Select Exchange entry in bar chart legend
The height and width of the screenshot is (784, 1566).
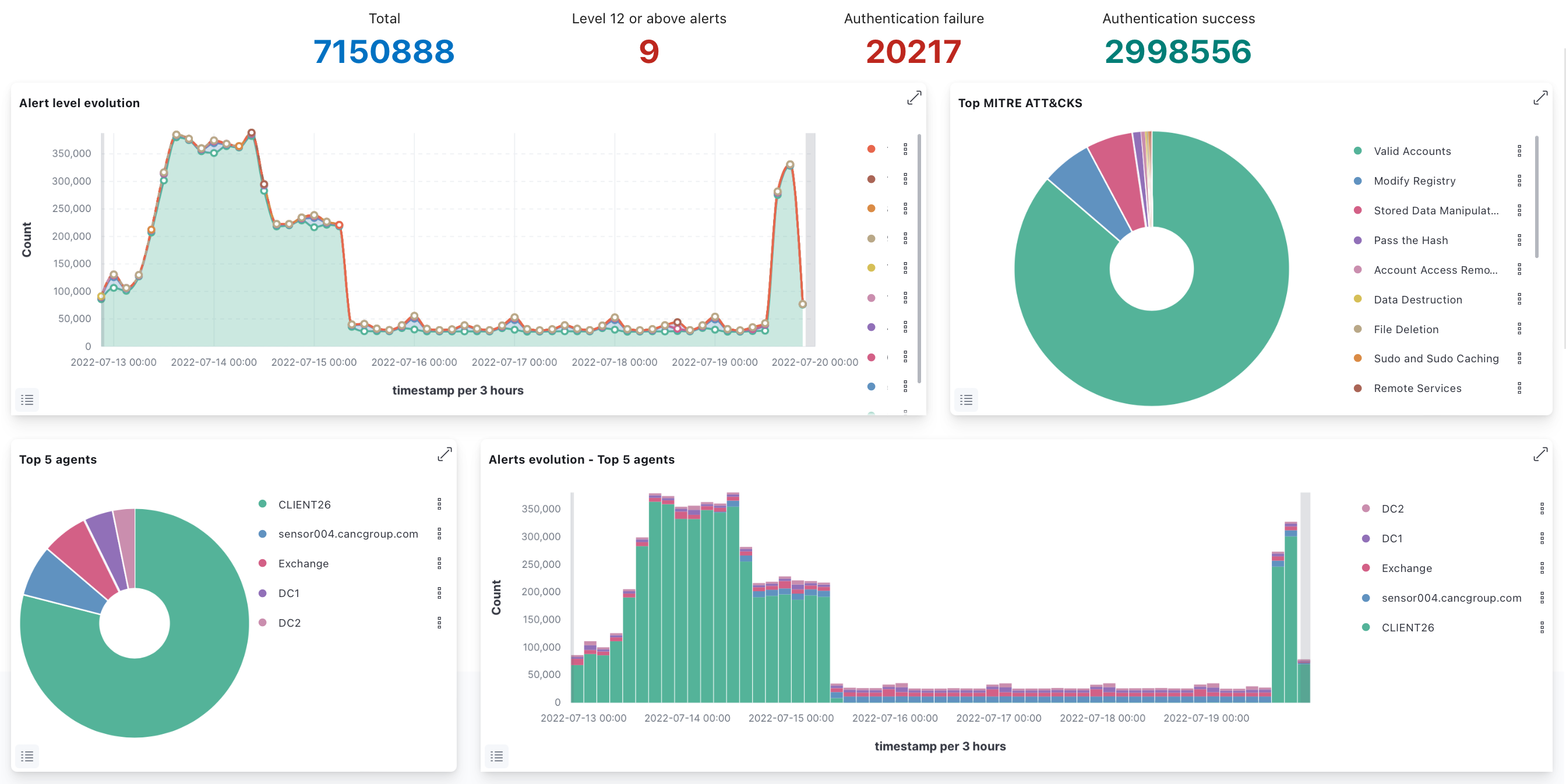[x=1406, y=568]
